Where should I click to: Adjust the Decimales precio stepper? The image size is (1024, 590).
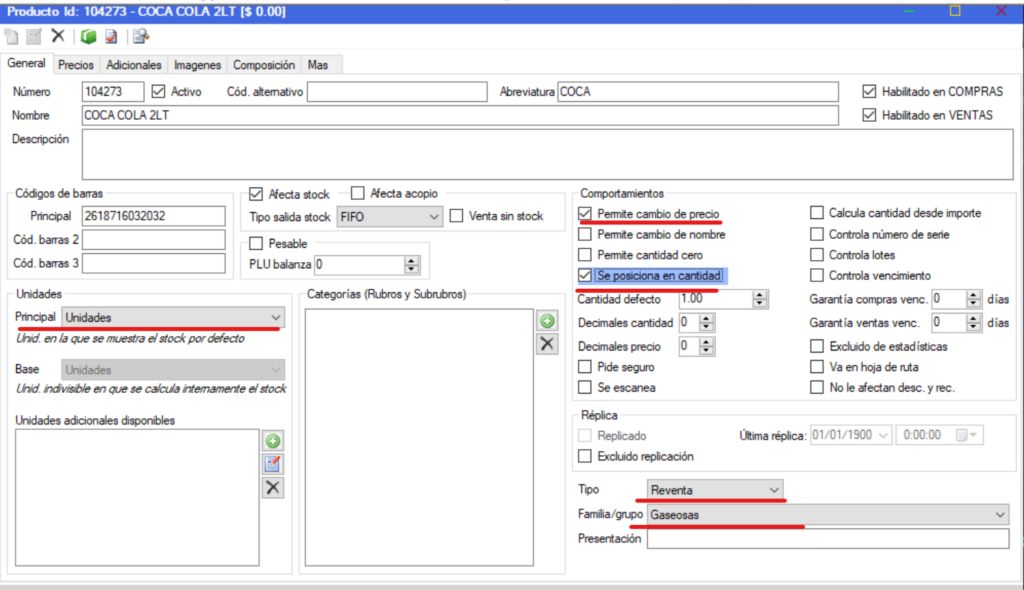(x=706, y=346)
